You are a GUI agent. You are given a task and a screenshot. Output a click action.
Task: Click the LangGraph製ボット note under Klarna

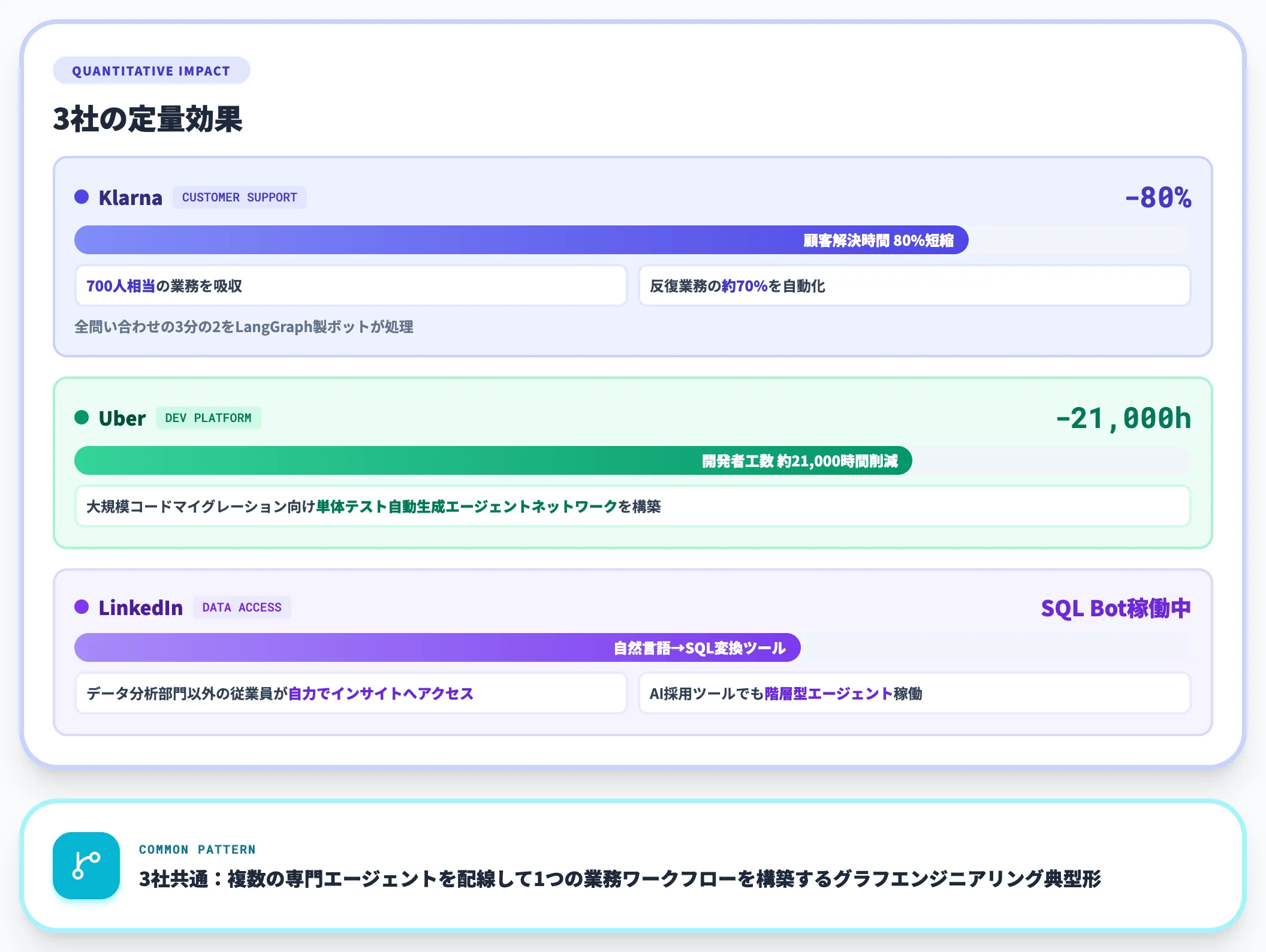point(244,327)
